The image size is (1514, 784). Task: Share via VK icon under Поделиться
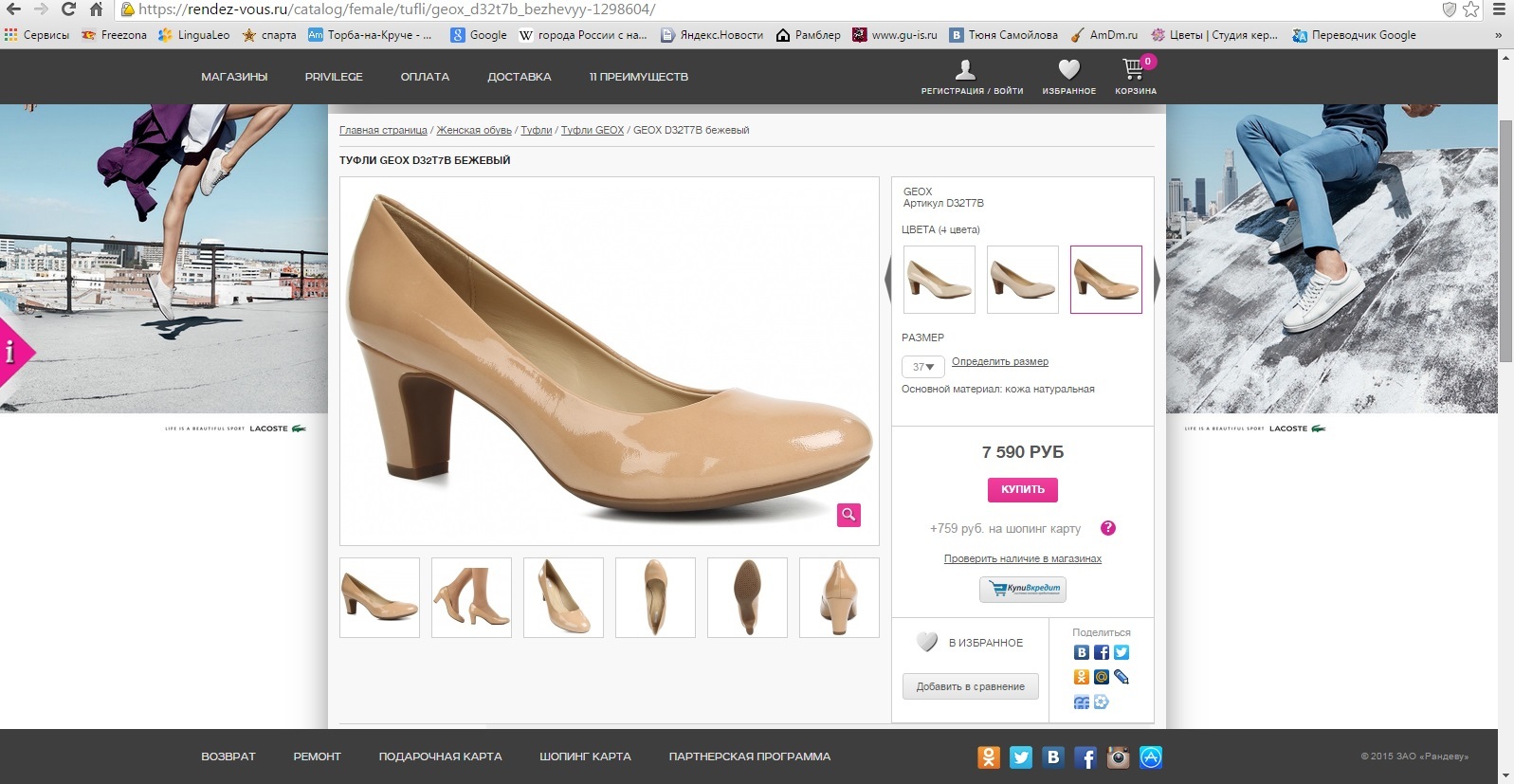[x=1082, y=652]
